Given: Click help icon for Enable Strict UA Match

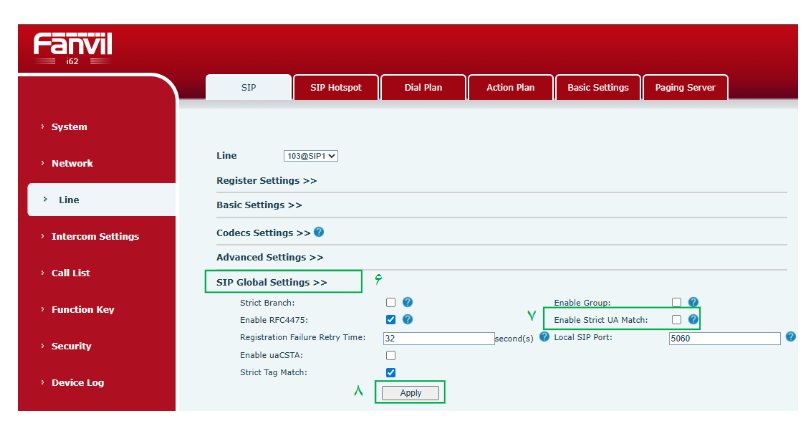Looking at the screenshot, I should [x=693, y=320].
